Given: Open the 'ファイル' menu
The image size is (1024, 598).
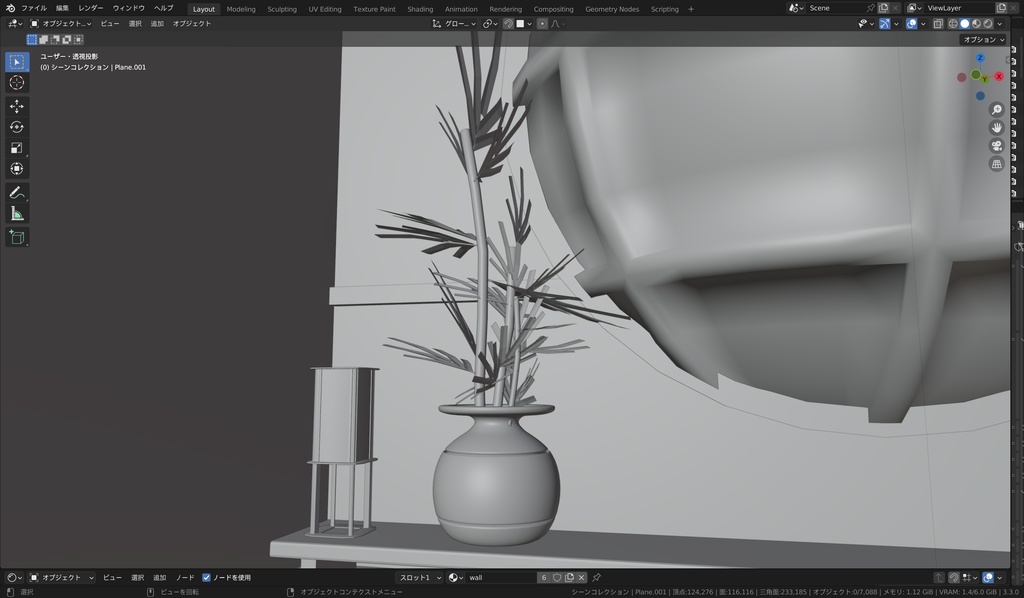Looking at the screenshot, I should tap(34, 8).
